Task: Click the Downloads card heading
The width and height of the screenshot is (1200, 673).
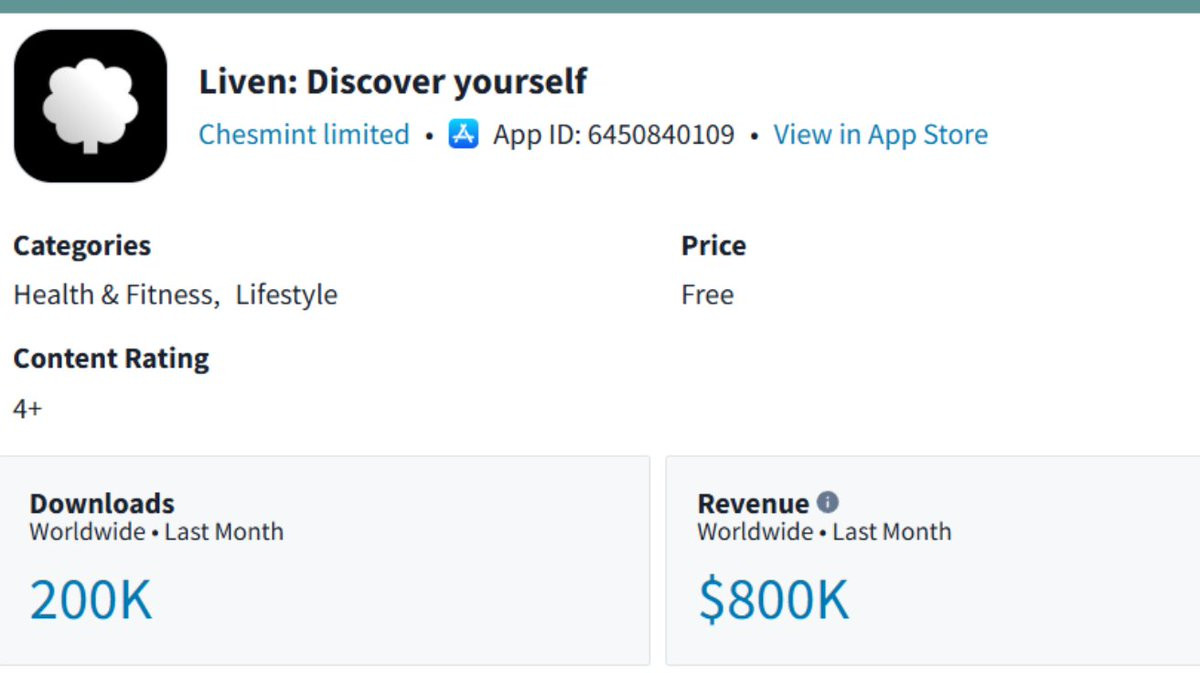Action: (x=102, y=503)
